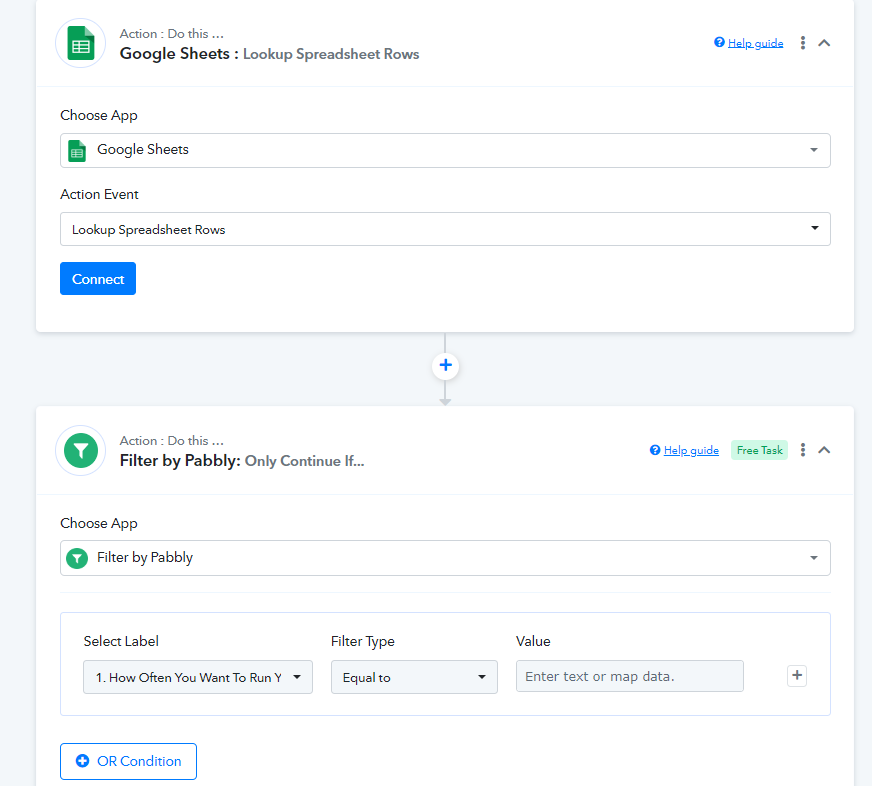Image resolution: width=872 pixels, height=786 pixels.
Task: Collapse the Filter by Pabbly action step
Action: click(x=824, y=450)
